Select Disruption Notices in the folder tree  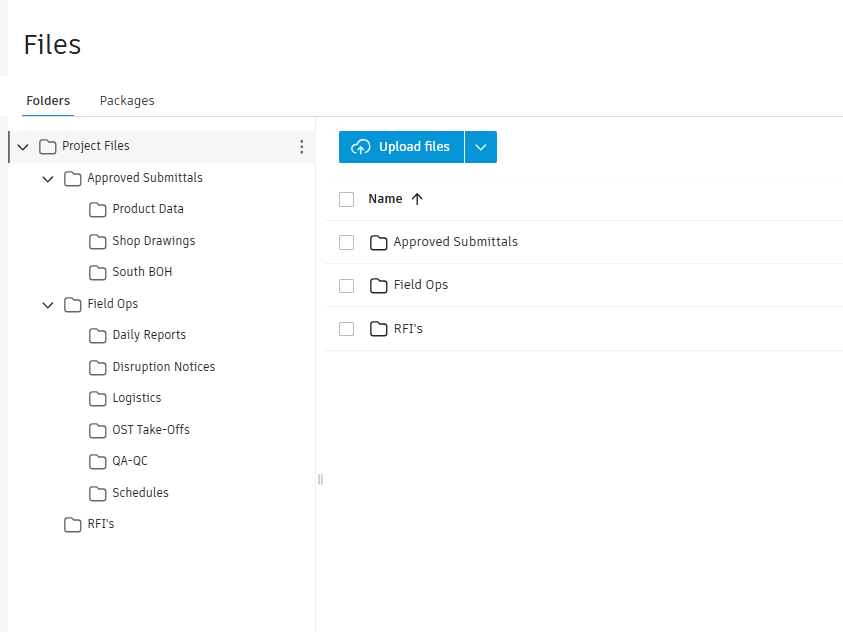[x=163, y=367]
